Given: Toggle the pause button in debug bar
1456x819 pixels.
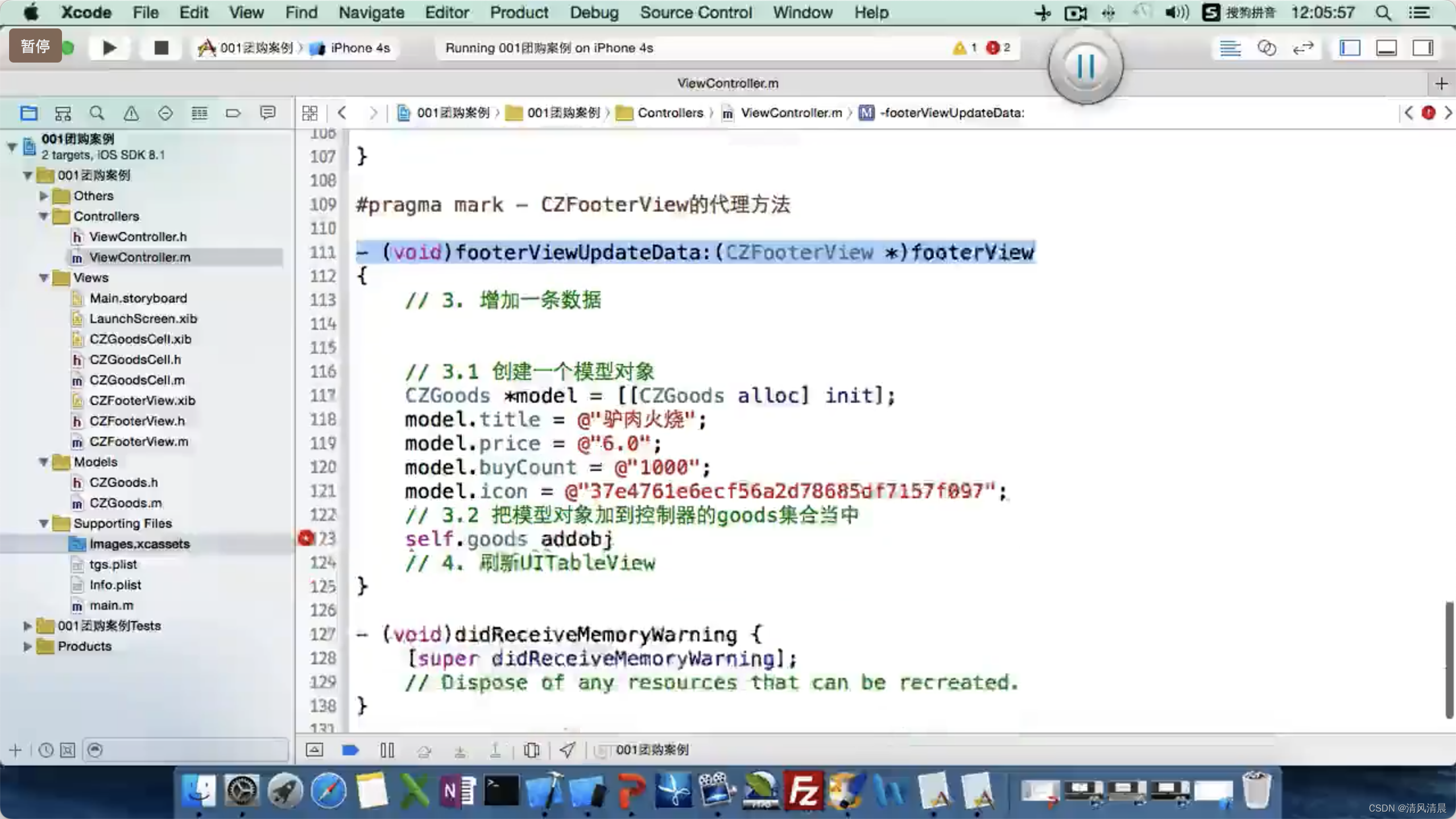Looking at the screenshot, I should [387, 749].
